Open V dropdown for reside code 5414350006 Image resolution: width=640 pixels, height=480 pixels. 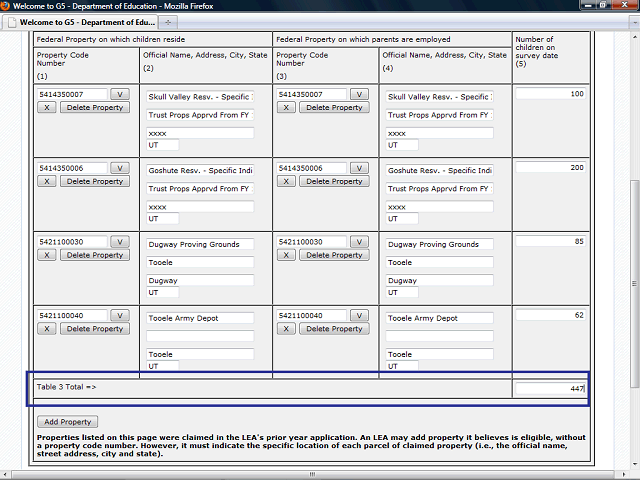coord(120,168)
